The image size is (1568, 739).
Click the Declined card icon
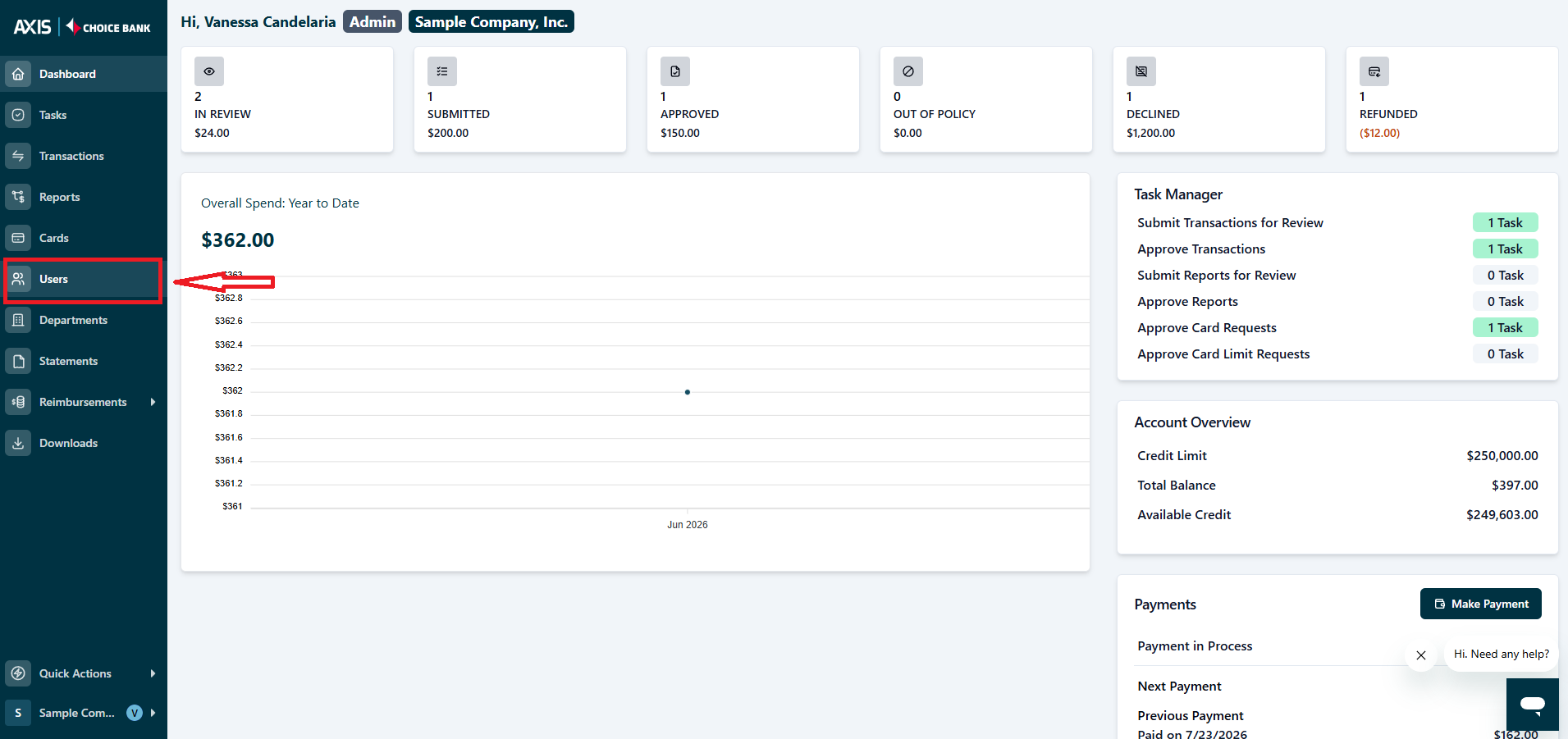(1141, 71)
